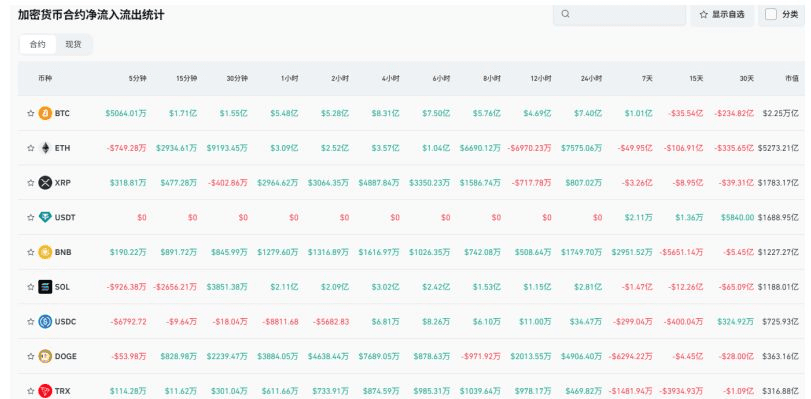Select BTC 5-minute value $5064.01万
This screenshot has width=811, height=399.
click(126, 113)
